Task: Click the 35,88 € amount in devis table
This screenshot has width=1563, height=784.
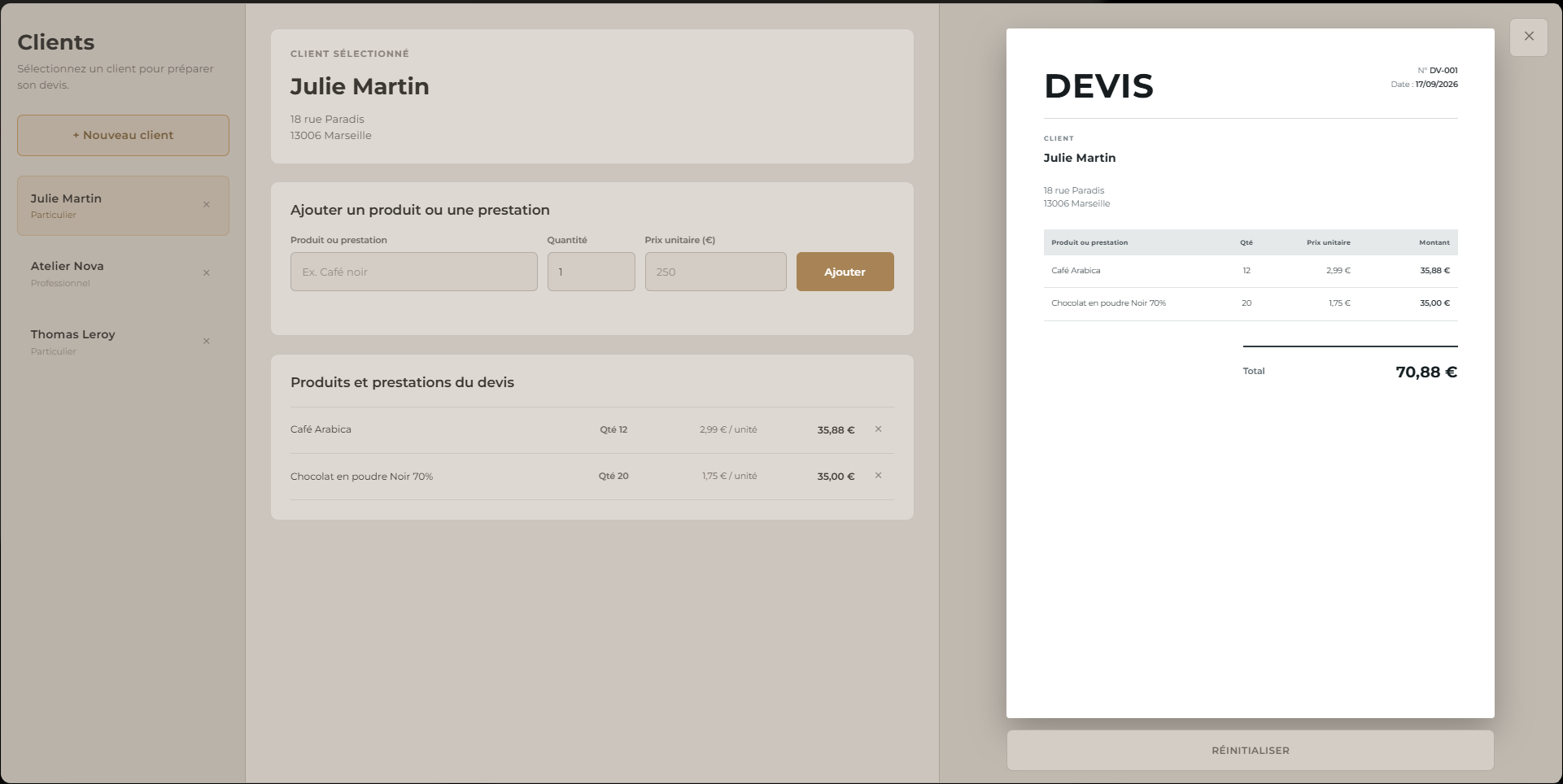Action: point(1434,271)
